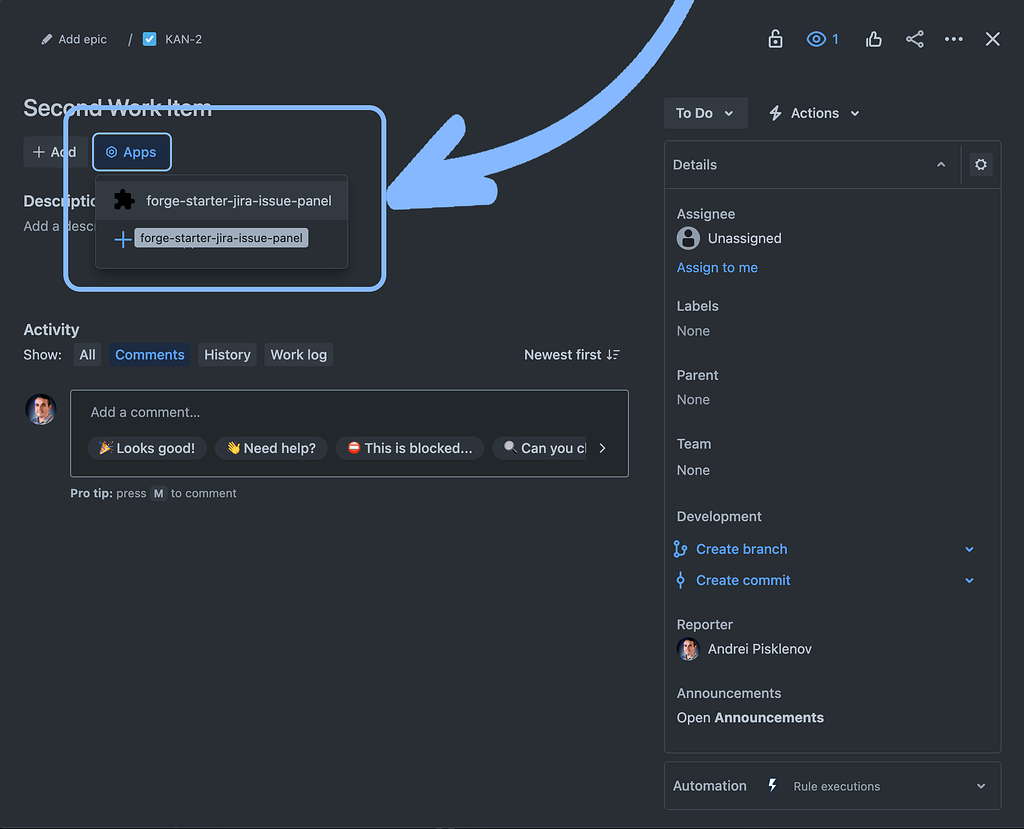Vote using the thumbs up icon
The width and height of the screenshot is (1024, 829).
[873, 39]
